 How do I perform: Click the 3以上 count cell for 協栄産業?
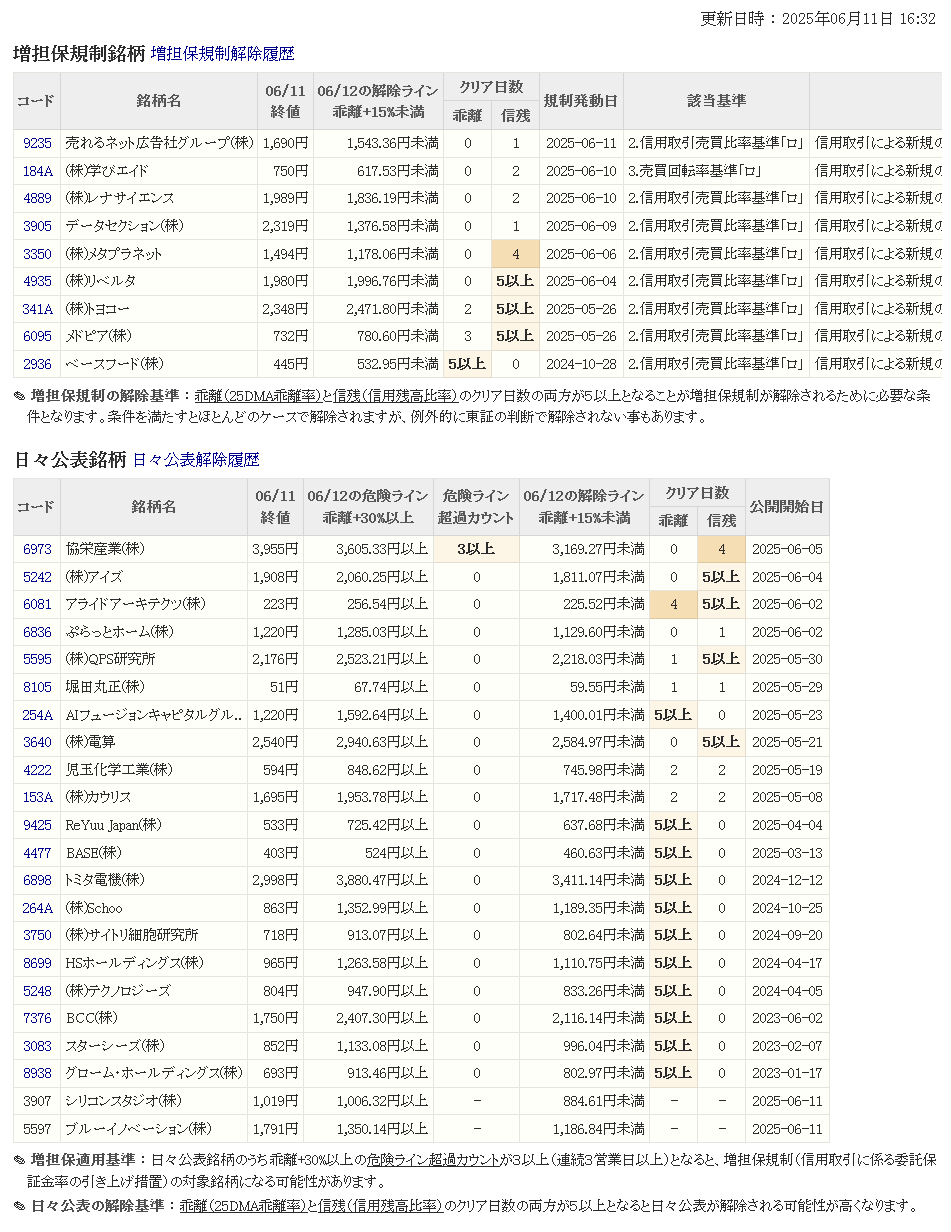(x=476, y=549)
